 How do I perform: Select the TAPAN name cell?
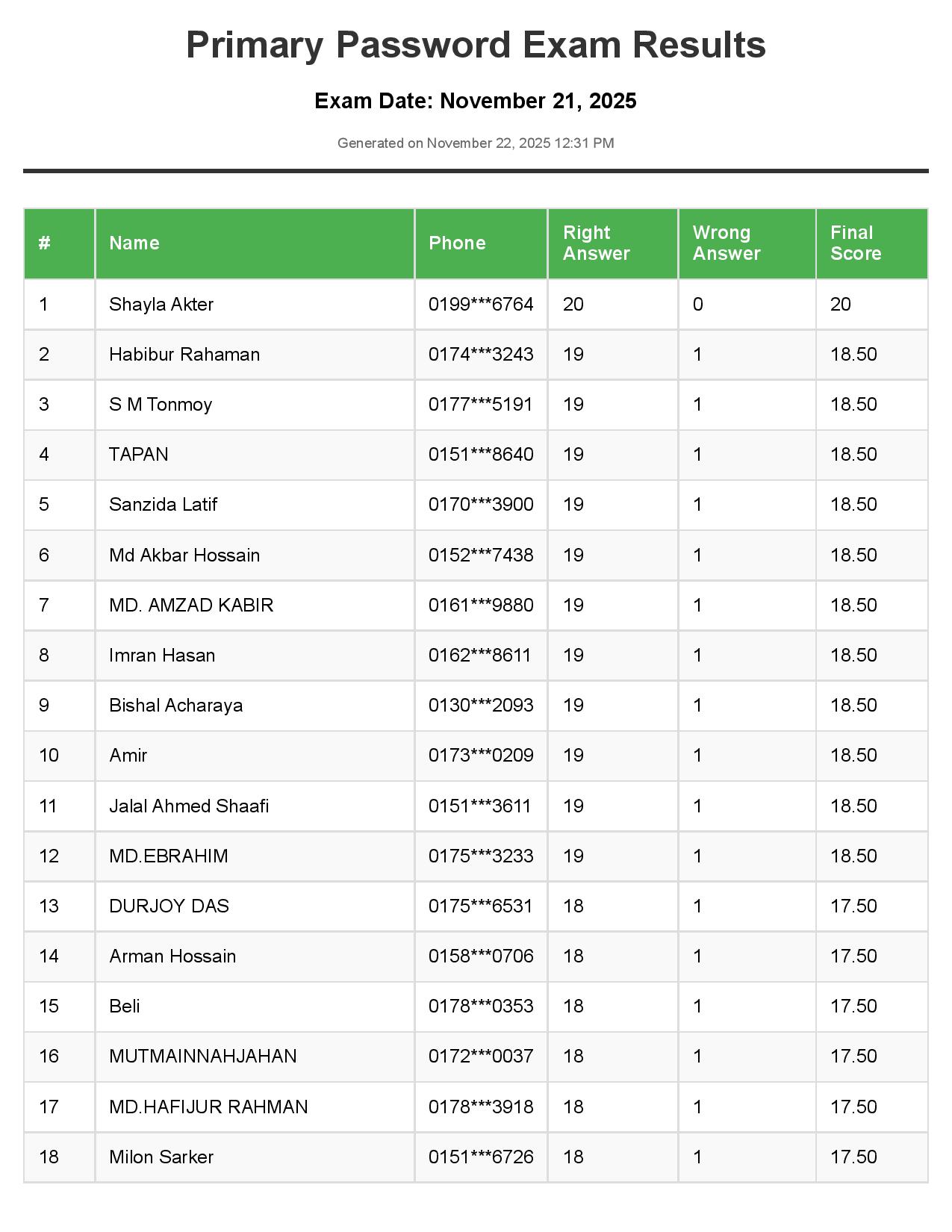click(139, 455)
